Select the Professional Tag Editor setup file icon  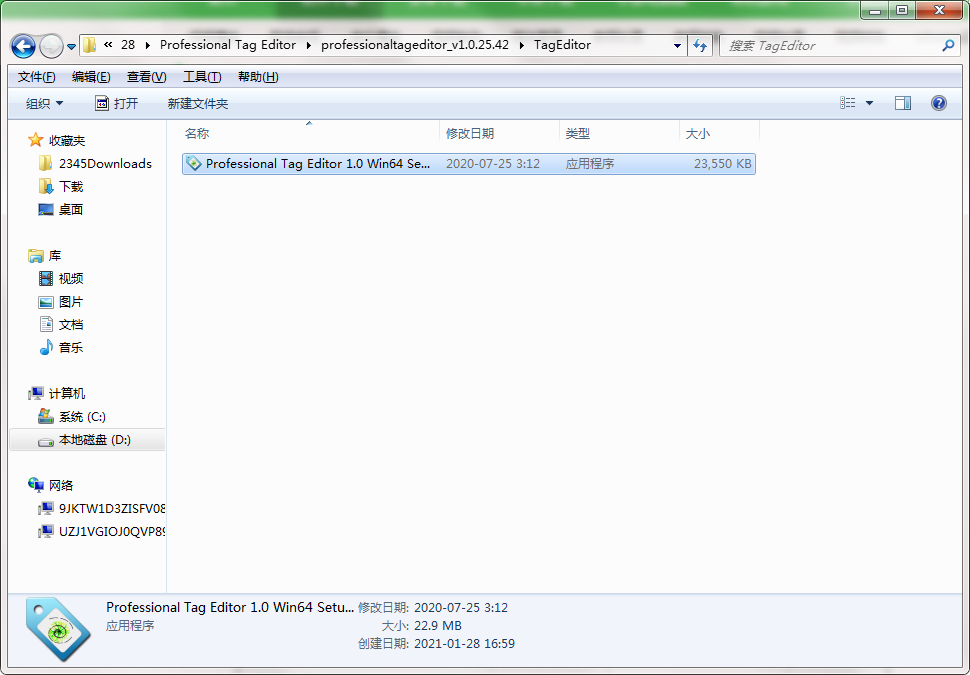(194, 163)
